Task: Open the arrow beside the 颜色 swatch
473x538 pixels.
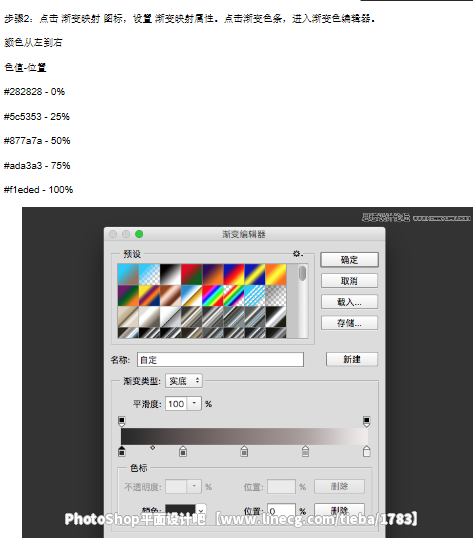Action: 201,511
